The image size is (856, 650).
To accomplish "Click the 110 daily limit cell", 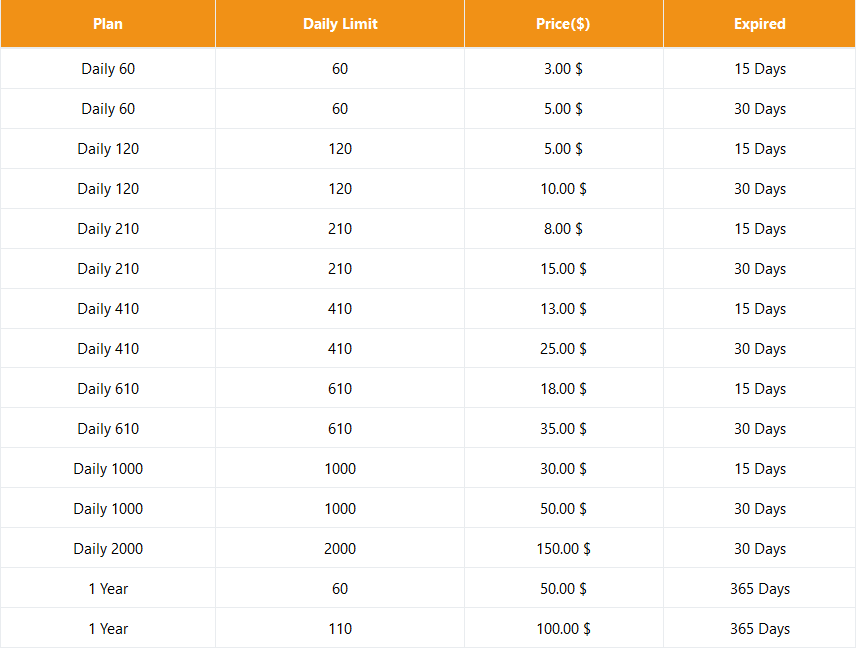I will [x=340, y=629].
